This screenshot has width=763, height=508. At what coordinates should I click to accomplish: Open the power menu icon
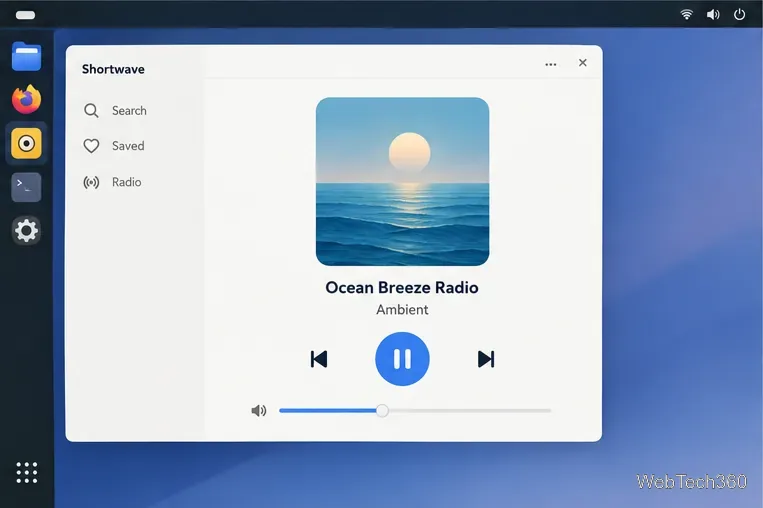(739, 14)
